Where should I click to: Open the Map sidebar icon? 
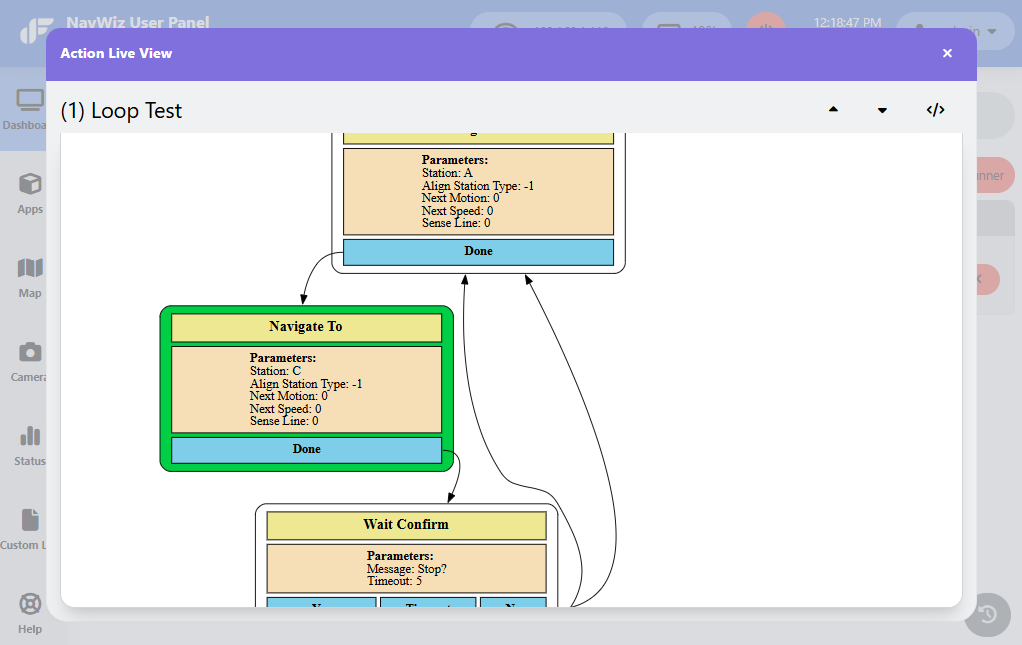[30, 268]
